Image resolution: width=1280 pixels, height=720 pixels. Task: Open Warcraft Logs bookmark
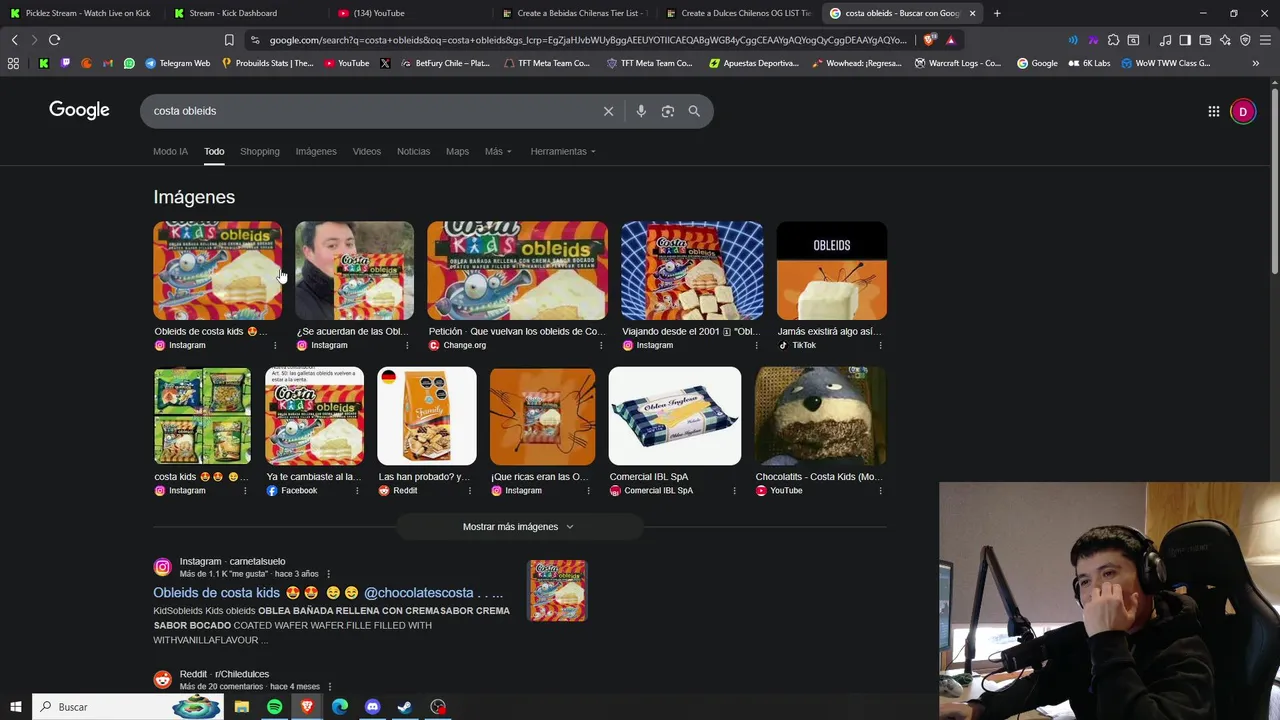(958, 63)
